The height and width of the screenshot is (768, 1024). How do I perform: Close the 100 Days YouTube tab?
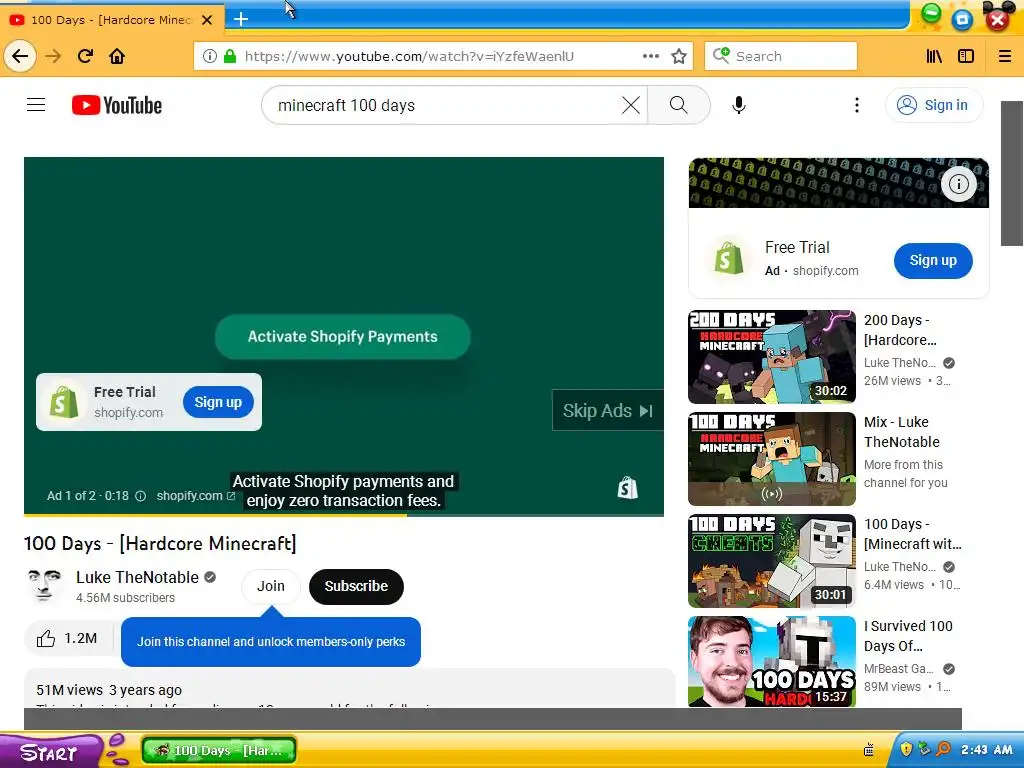(x=207, y=20)
